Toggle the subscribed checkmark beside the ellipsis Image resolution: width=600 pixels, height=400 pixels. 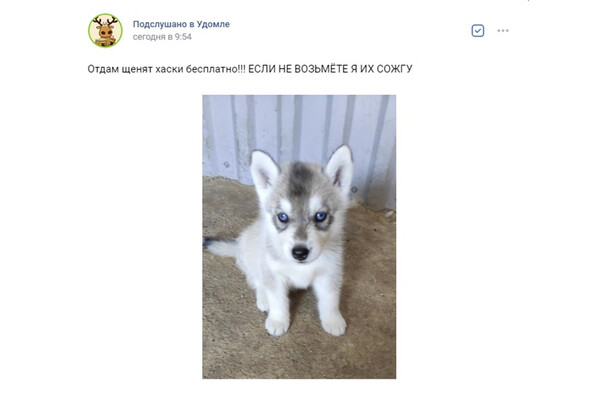478,31
